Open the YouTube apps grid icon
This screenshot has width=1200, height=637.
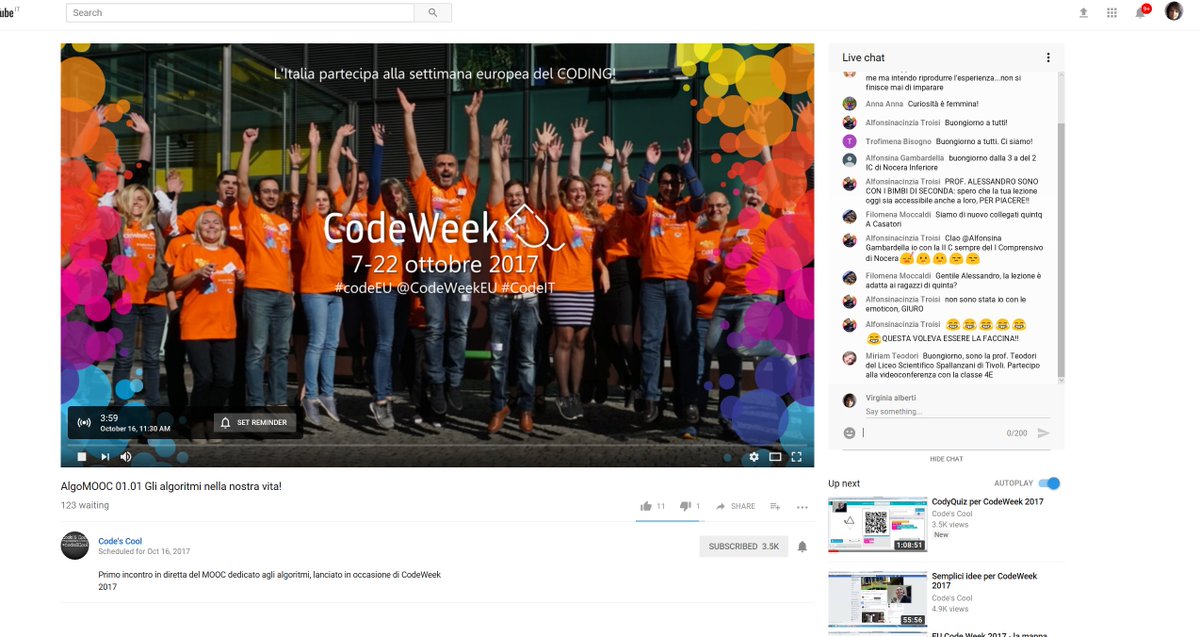pos(1112,13)
